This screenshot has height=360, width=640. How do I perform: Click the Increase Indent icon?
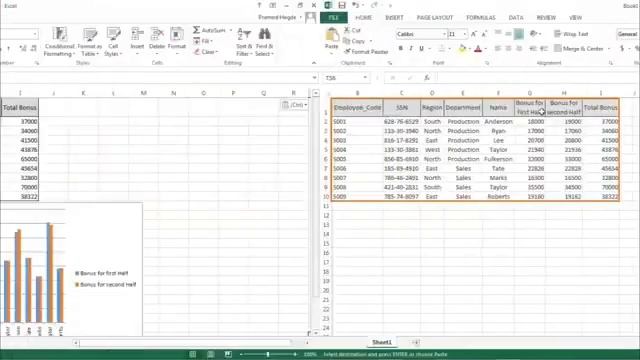(544, 49)
